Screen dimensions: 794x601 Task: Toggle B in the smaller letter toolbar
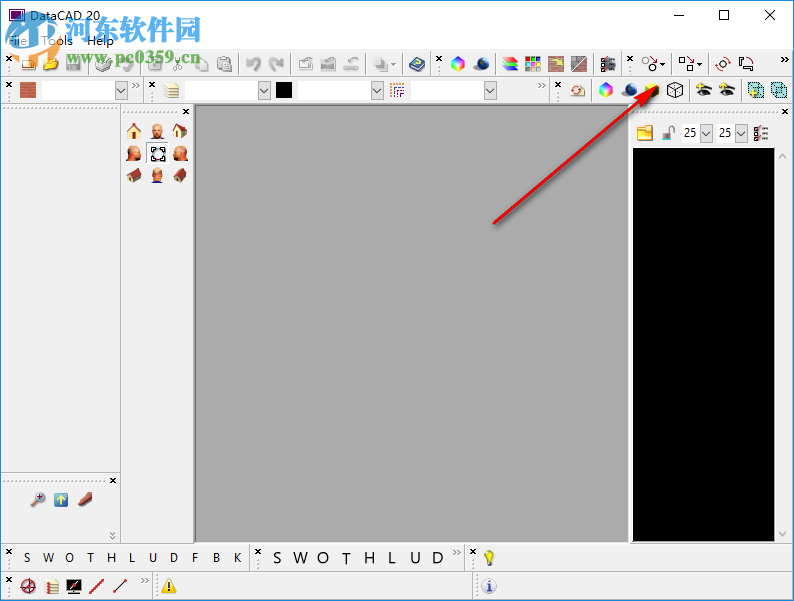click(x=216, y=558)
